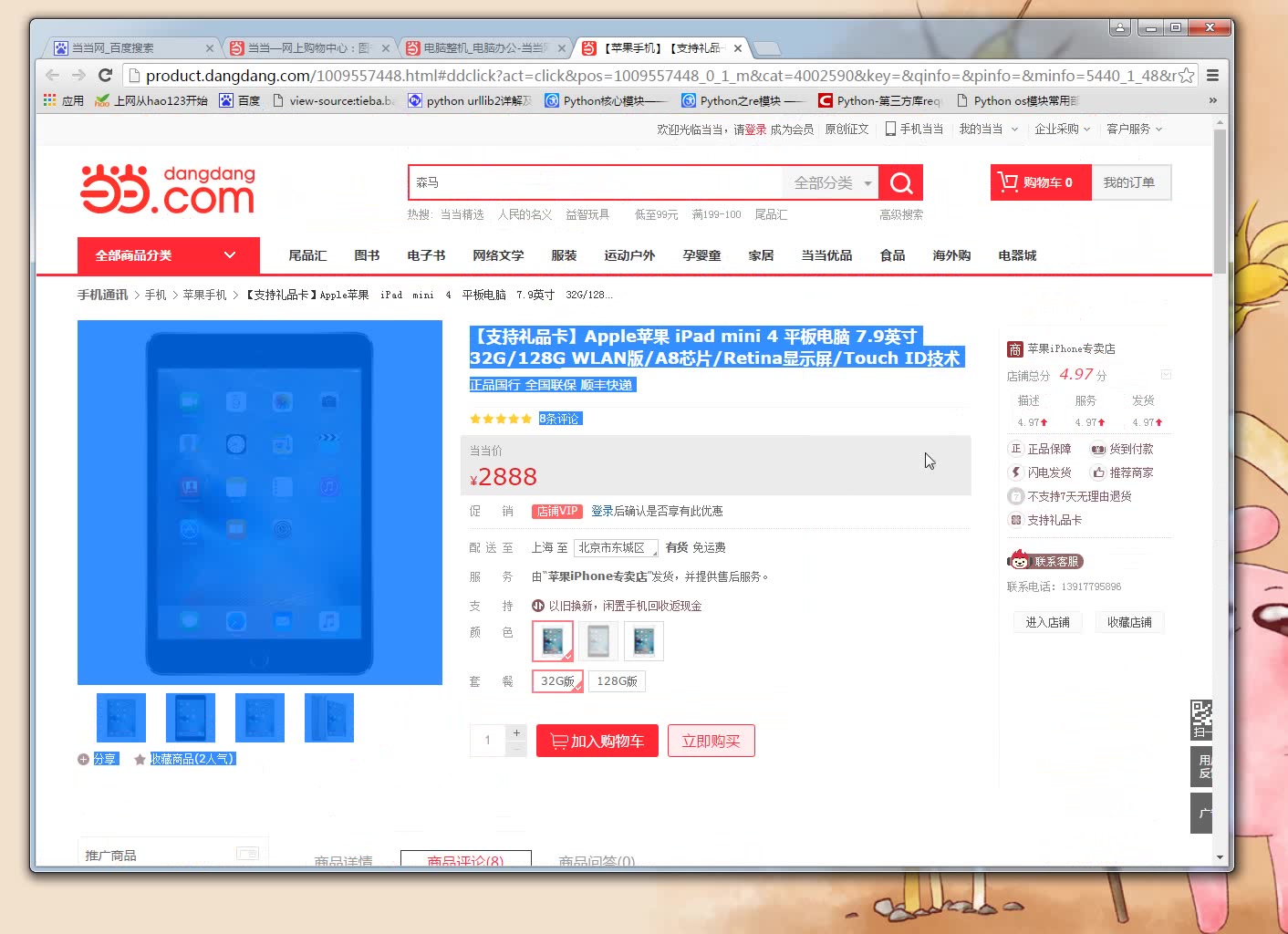Click the 高级搜索 link

[901, 214]
